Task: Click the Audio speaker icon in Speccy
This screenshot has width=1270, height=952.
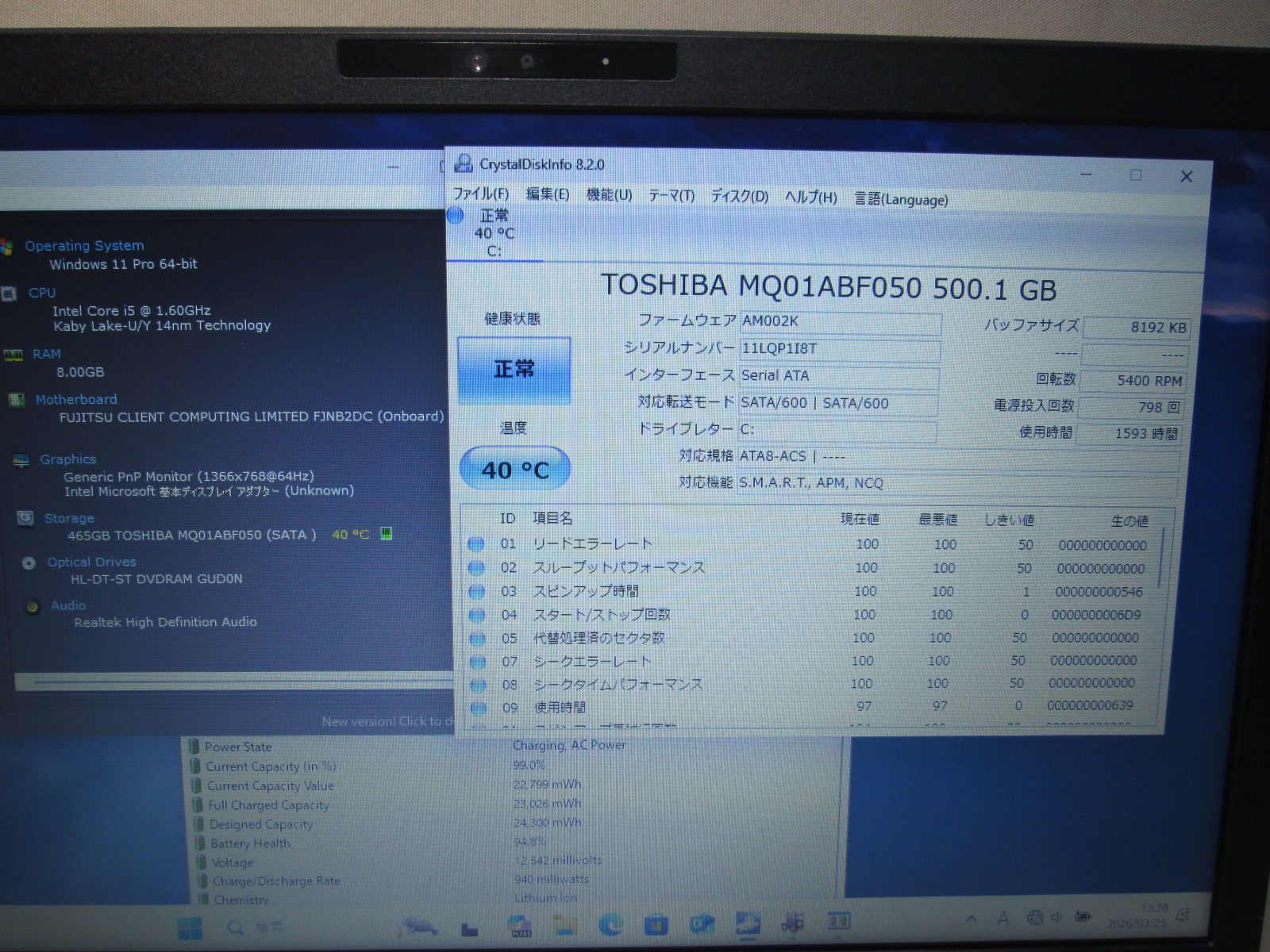Action: [x=33, y=607]
